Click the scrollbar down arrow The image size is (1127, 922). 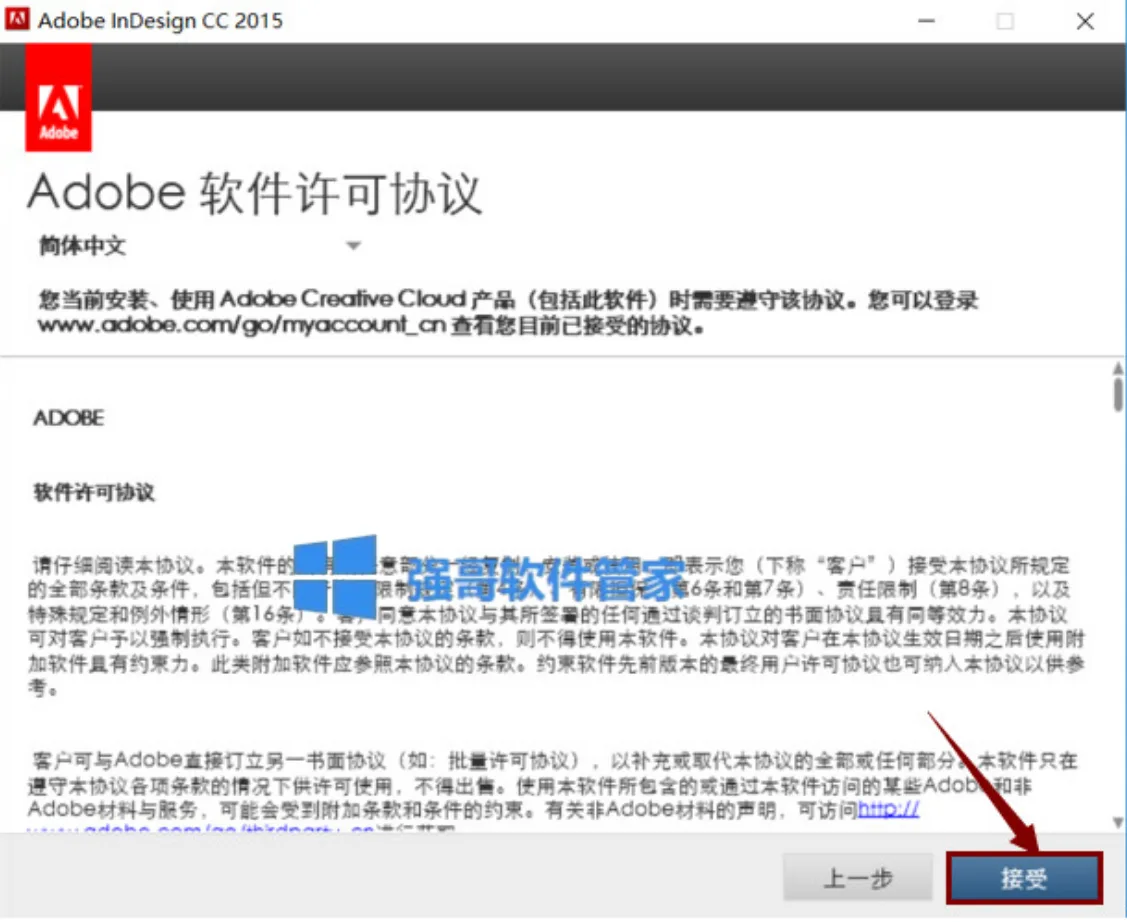[x=1118, y=821]
